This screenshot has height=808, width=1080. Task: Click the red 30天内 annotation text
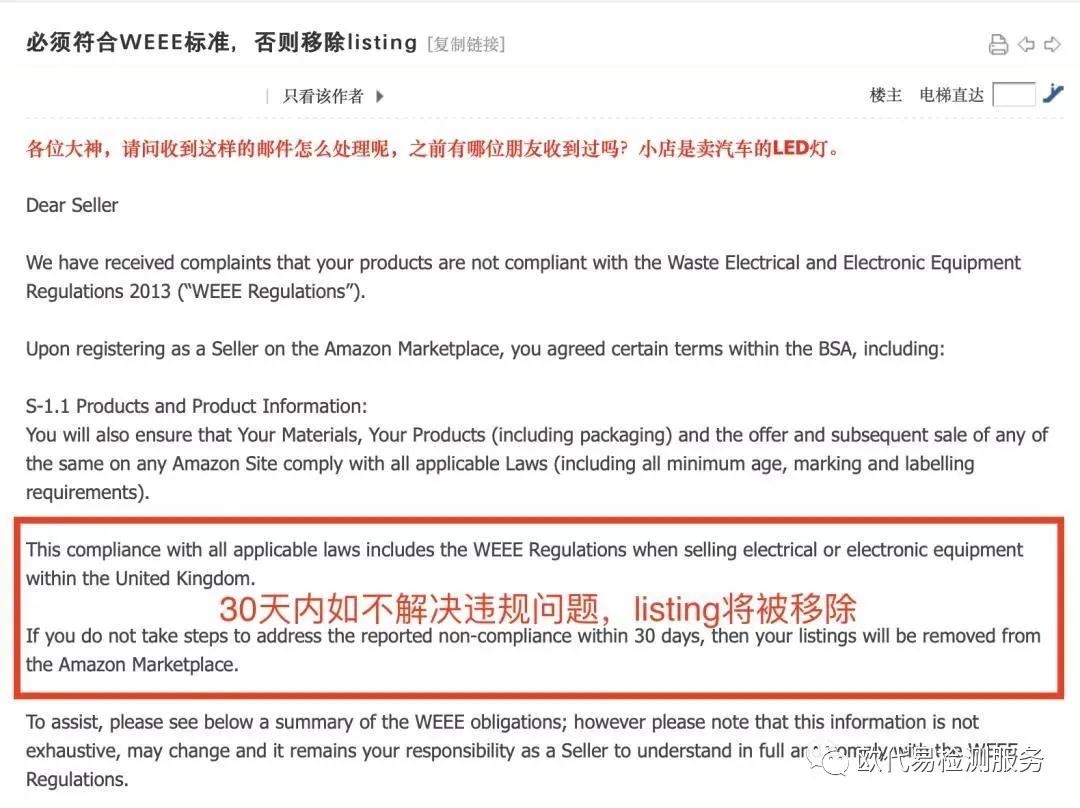coord(538,608)
